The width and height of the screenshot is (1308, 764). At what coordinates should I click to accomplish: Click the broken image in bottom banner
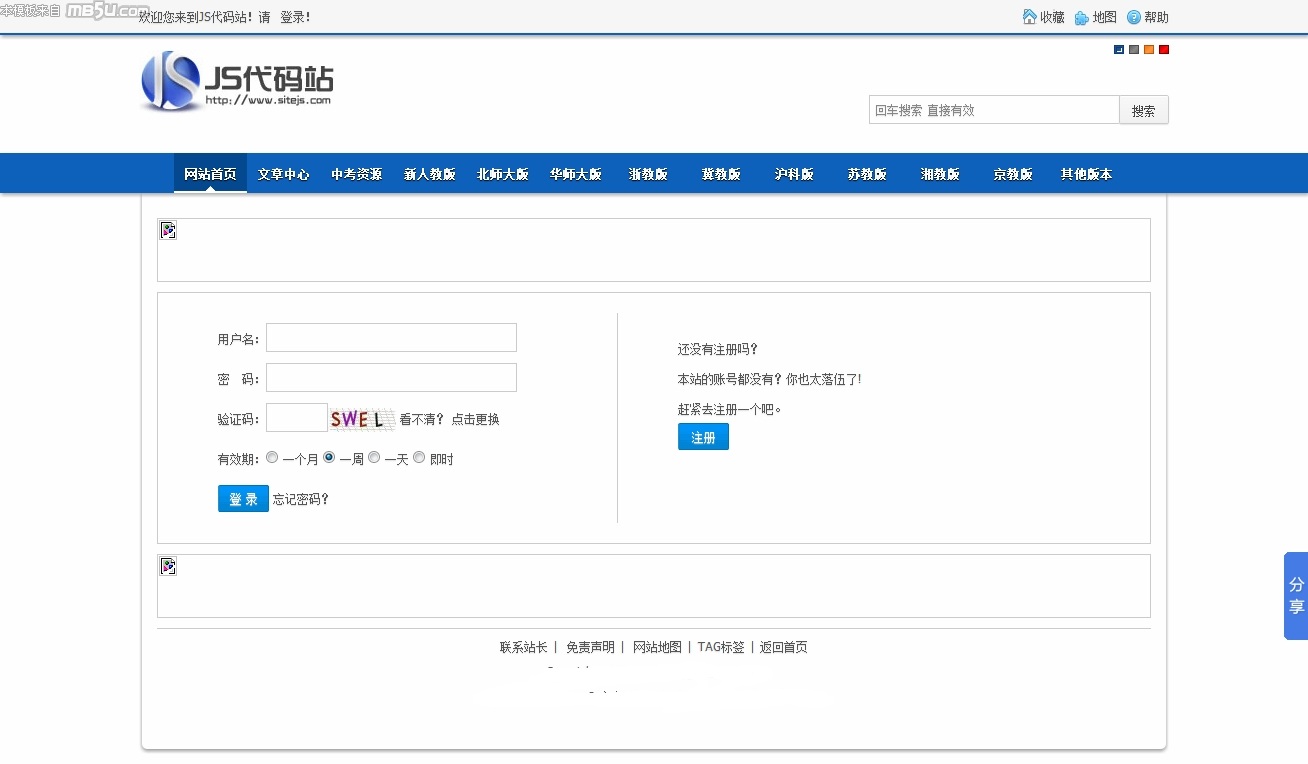click(168, 567)
